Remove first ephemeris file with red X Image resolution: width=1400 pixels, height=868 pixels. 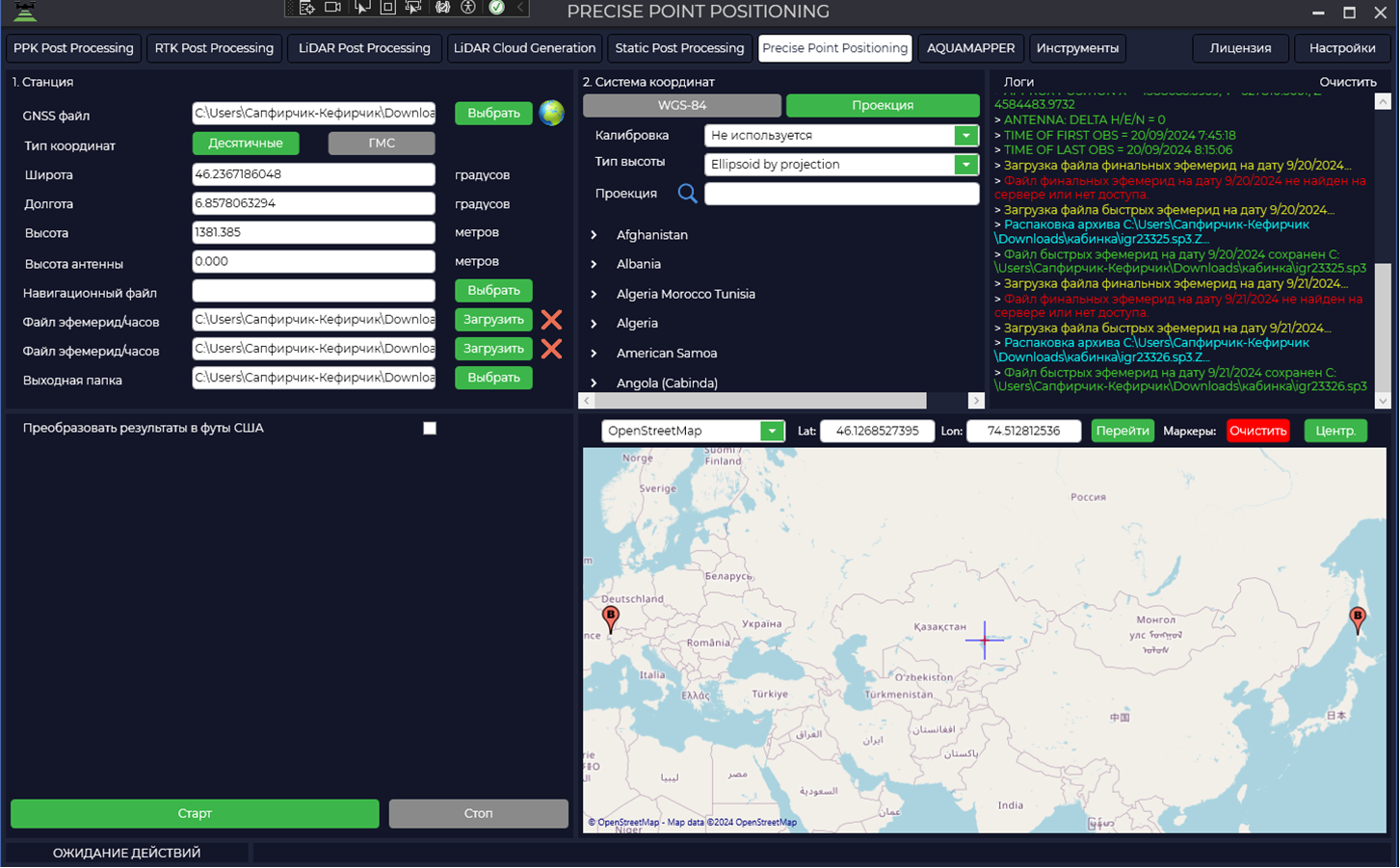pyautogui.click(x=551, y=320)
